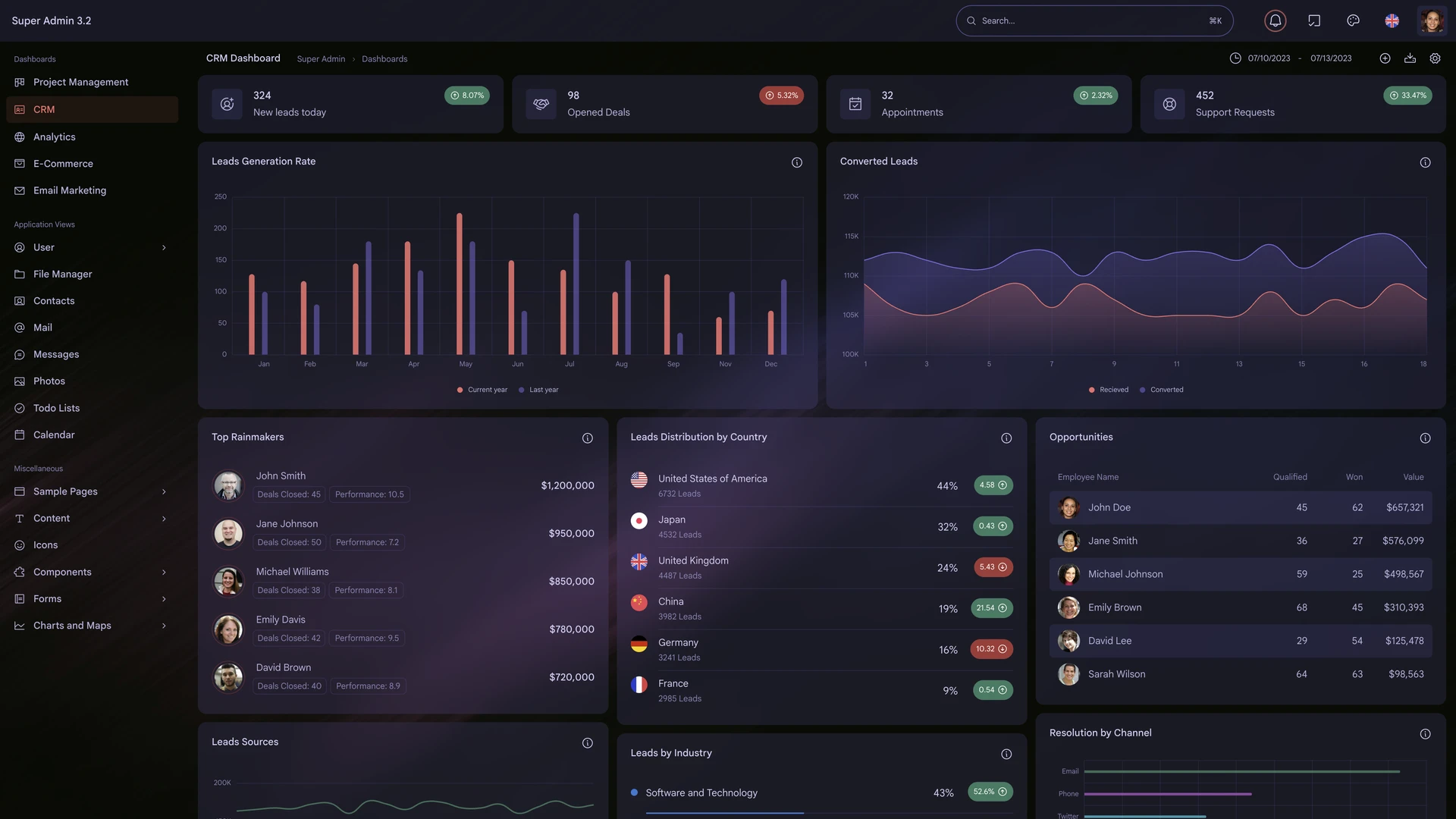This screenshot has width=1456, height=819.
Task: Select end date 07/13/2023
Action: click(1331, 58)
